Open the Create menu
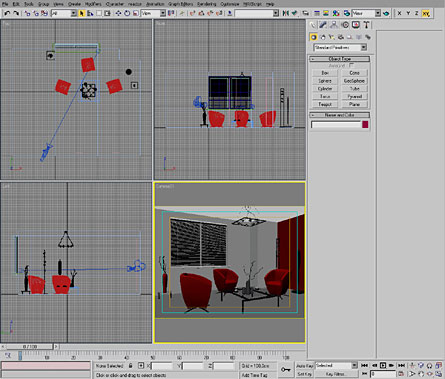 74,4
